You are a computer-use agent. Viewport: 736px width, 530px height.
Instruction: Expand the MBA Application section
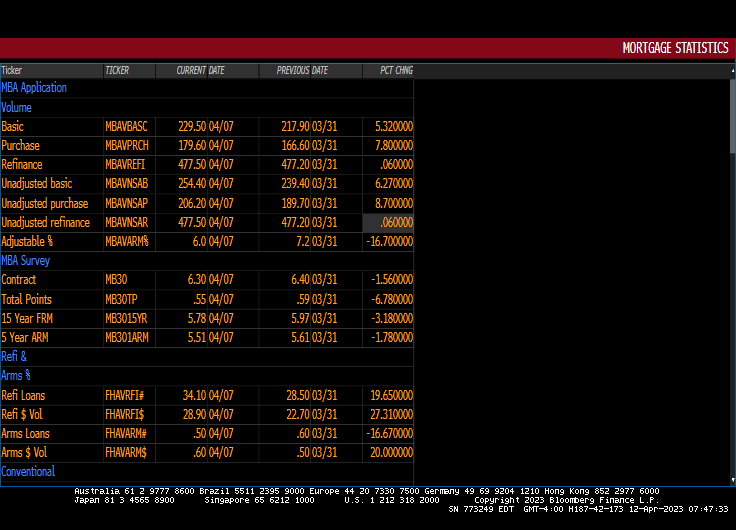(34, 88)
